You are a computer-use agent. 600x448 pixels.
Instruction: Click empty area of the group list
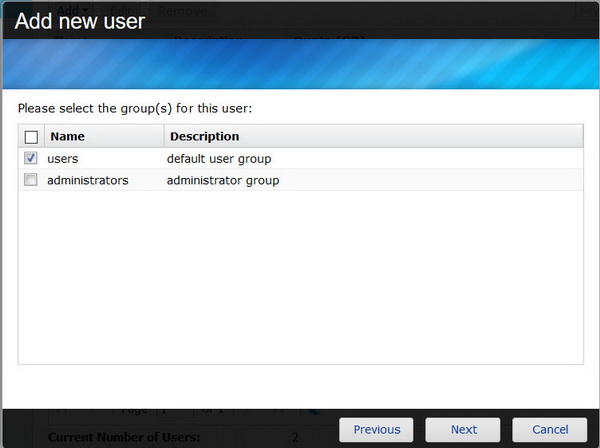(x=300, y=280)
